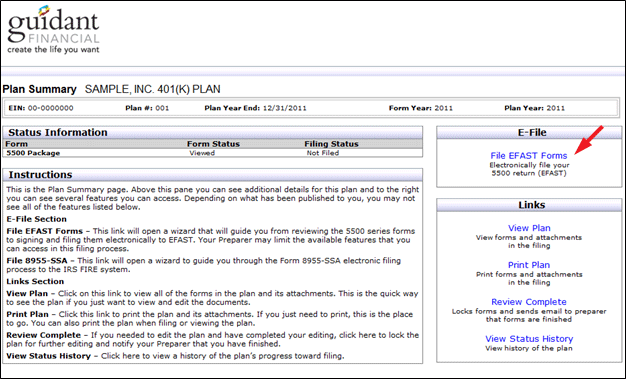Click the 5500 Package form row
This screenshot has height=379, width=626.
tap(212, 153)
